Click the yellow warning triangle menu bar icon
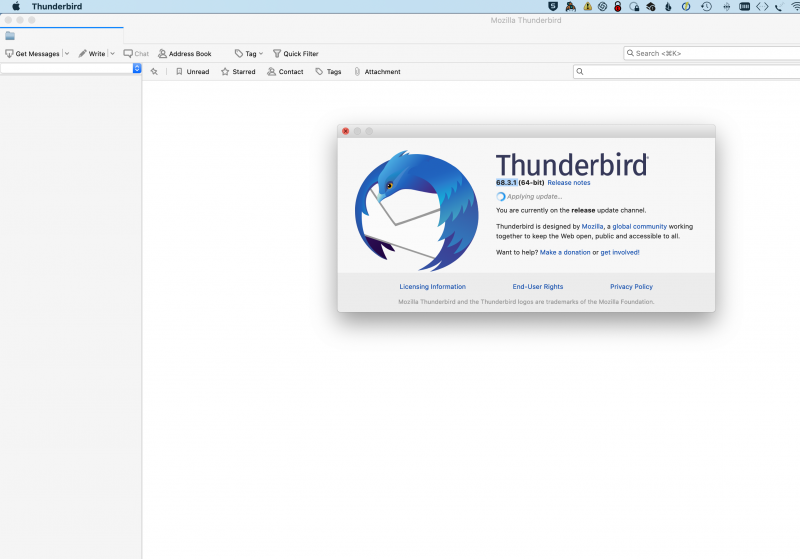Image resolution: width=800 pixels, height=559 pixels. coord(587,7)
